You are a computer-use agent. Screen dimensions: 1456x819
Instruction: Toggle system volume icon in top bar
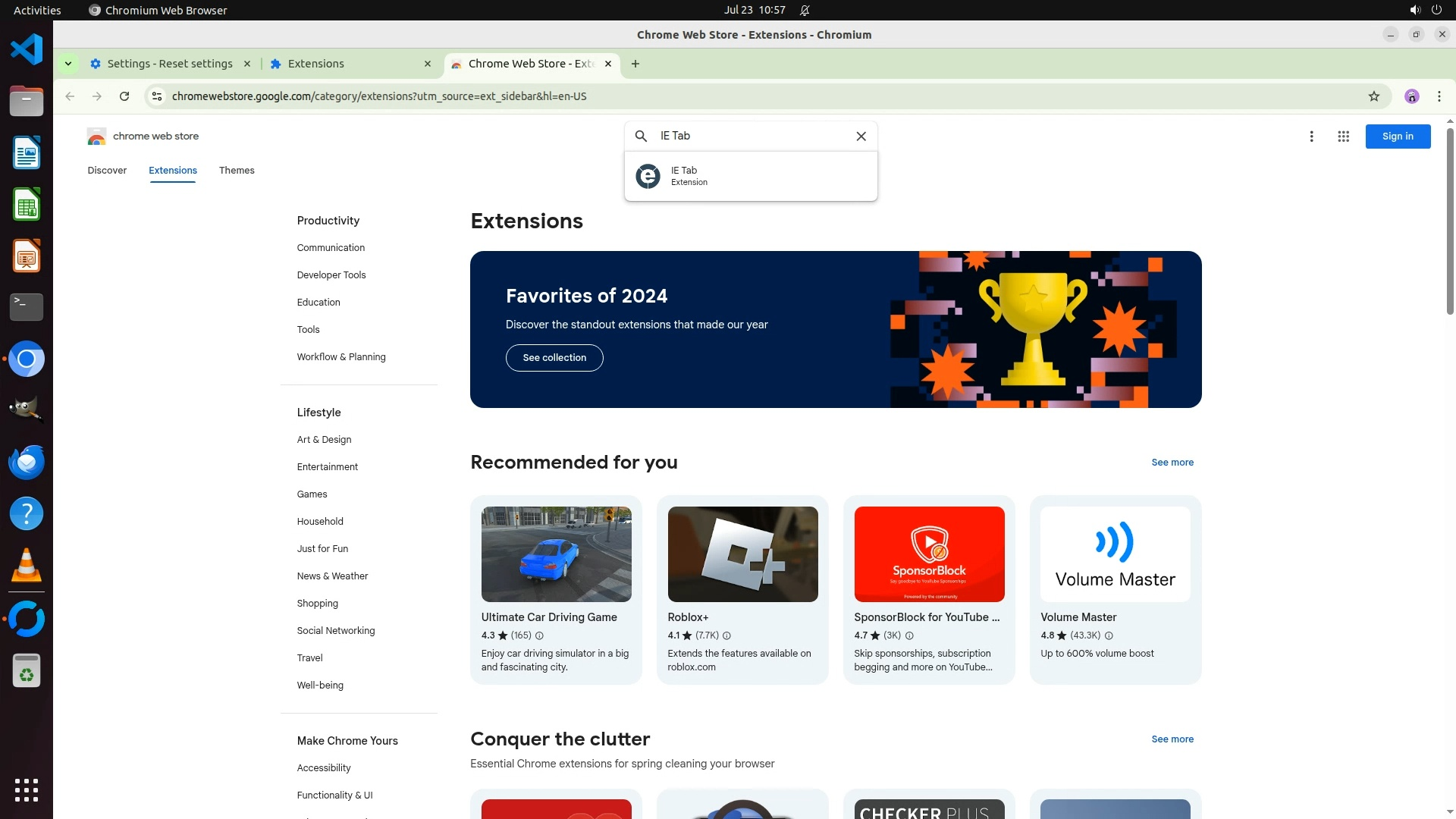(1414, 10)
